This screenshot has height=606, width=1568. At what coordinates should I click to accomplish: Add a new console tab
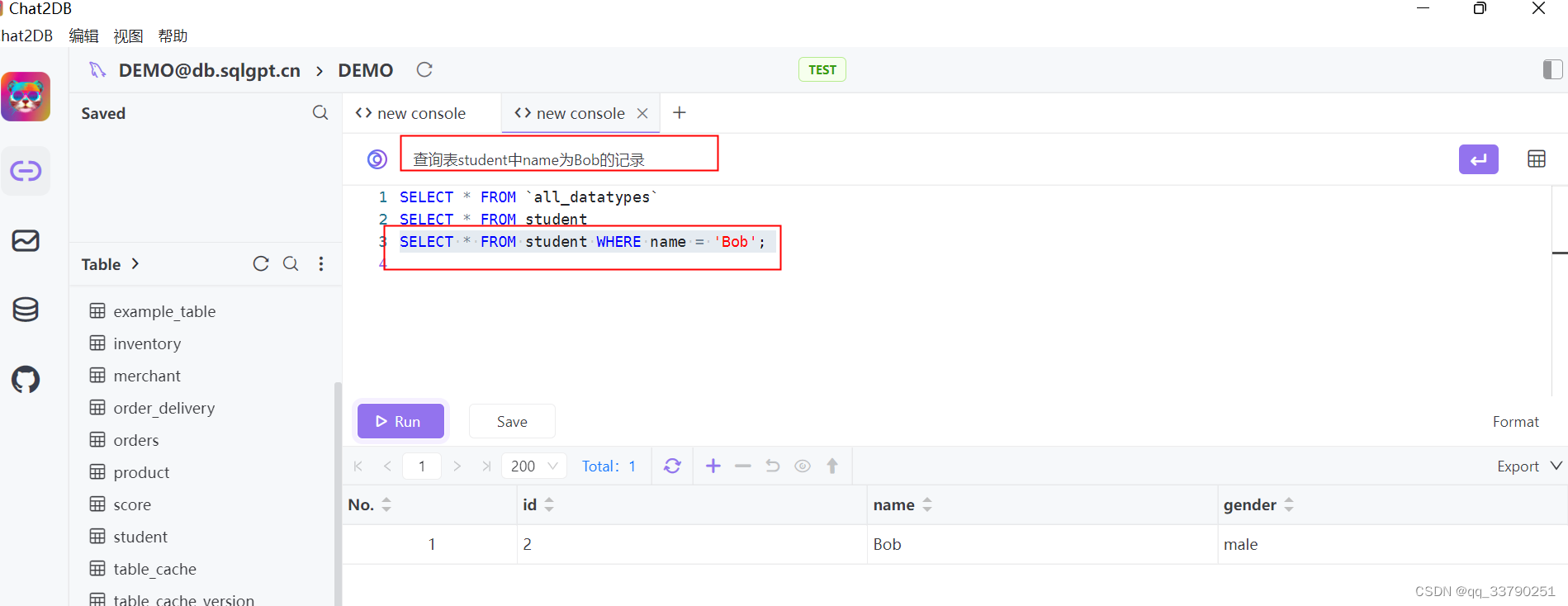680,112
